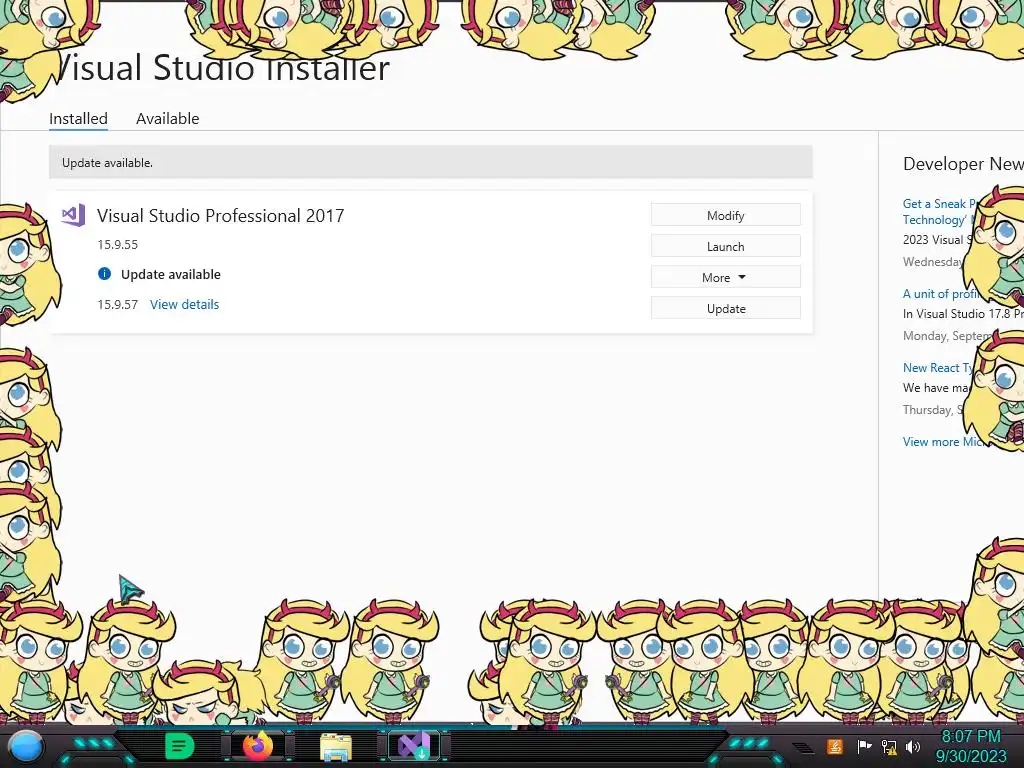The image size is (1024, 768).
Task: Click the Java update tray icon
Action: coord(835,746)
